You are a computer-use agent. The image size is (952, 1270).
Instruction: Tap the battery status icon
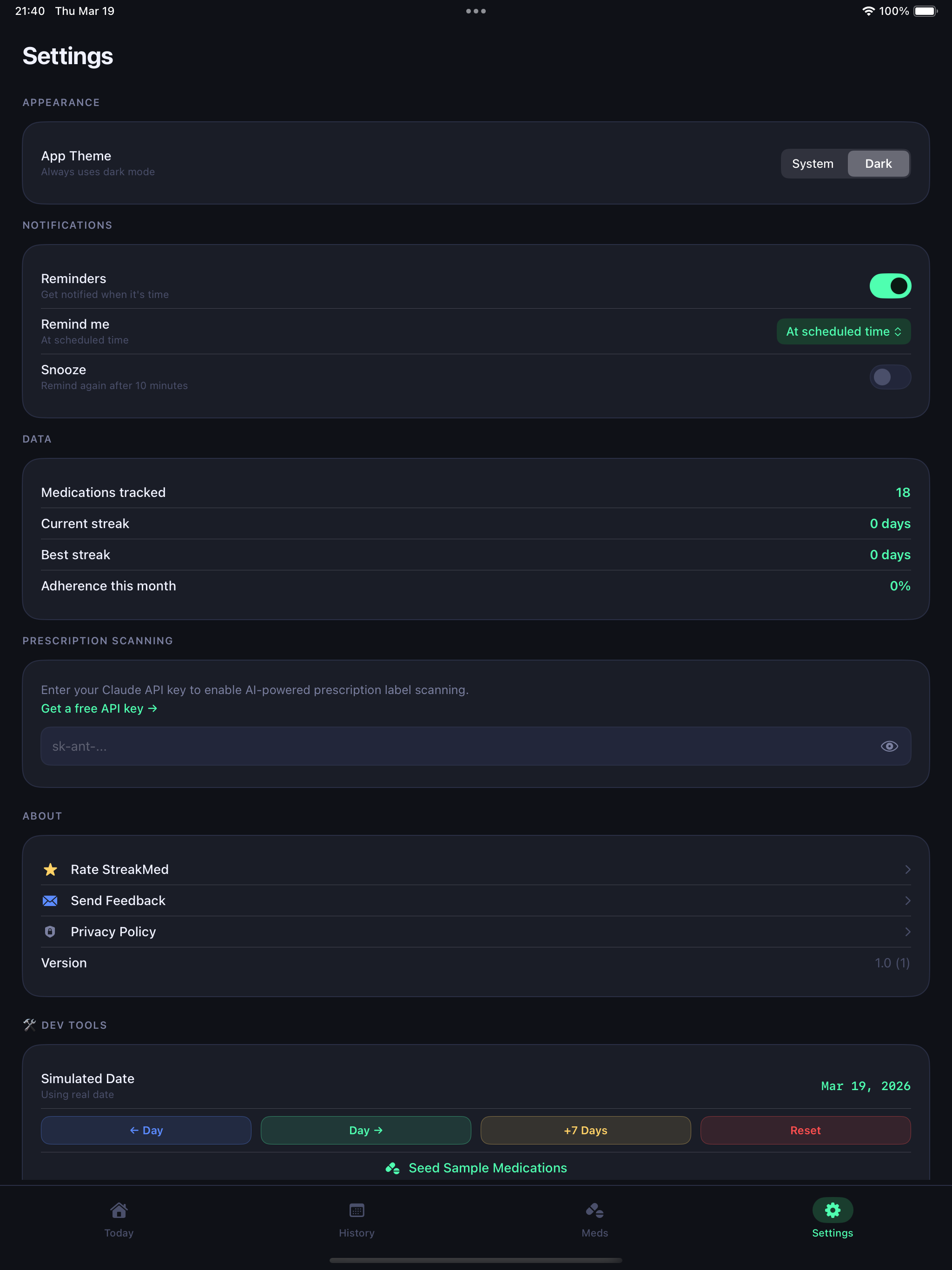click(x=926, y=11)
